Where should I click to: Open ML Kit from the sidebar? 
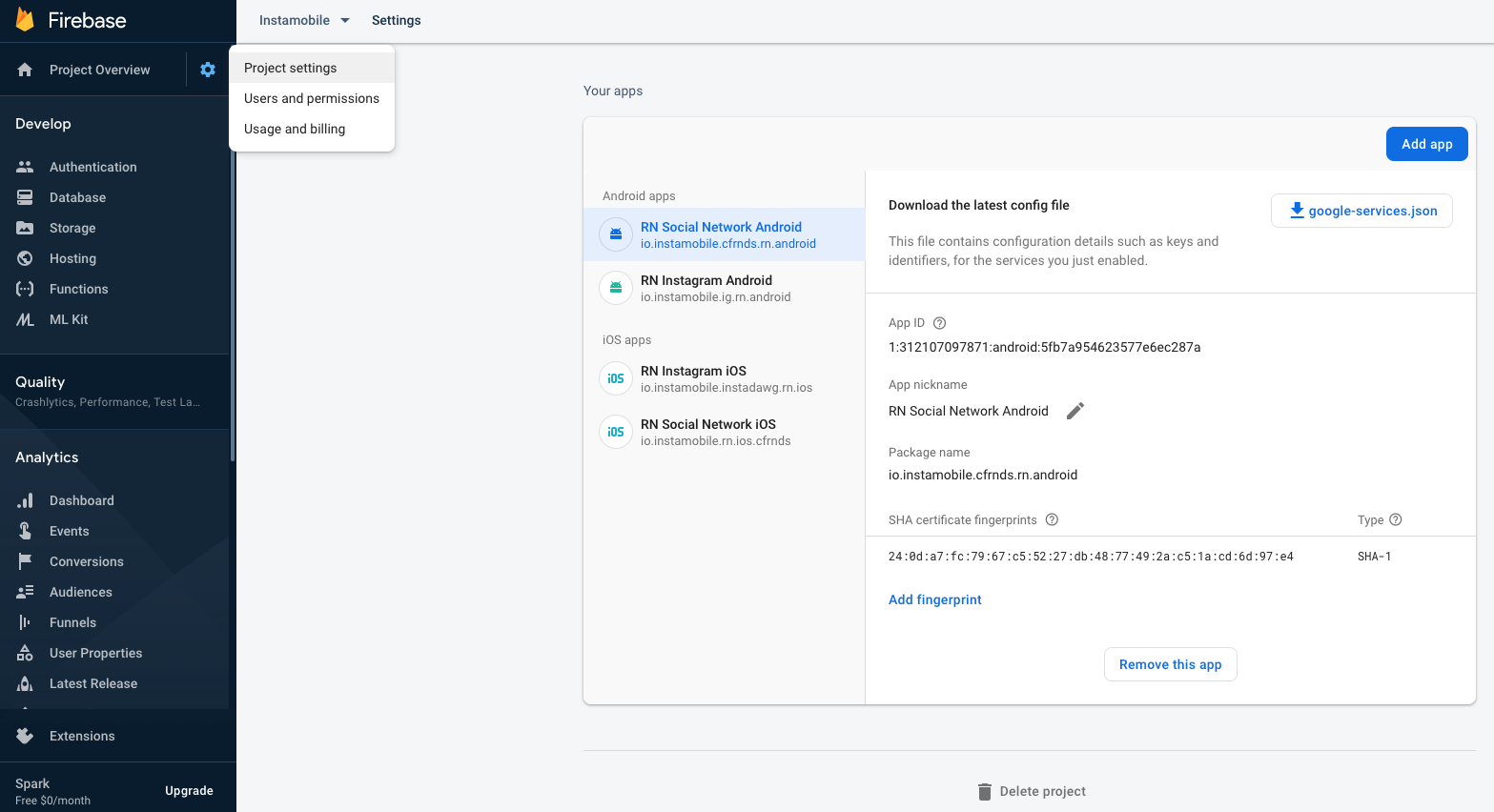tap(69, 319)
